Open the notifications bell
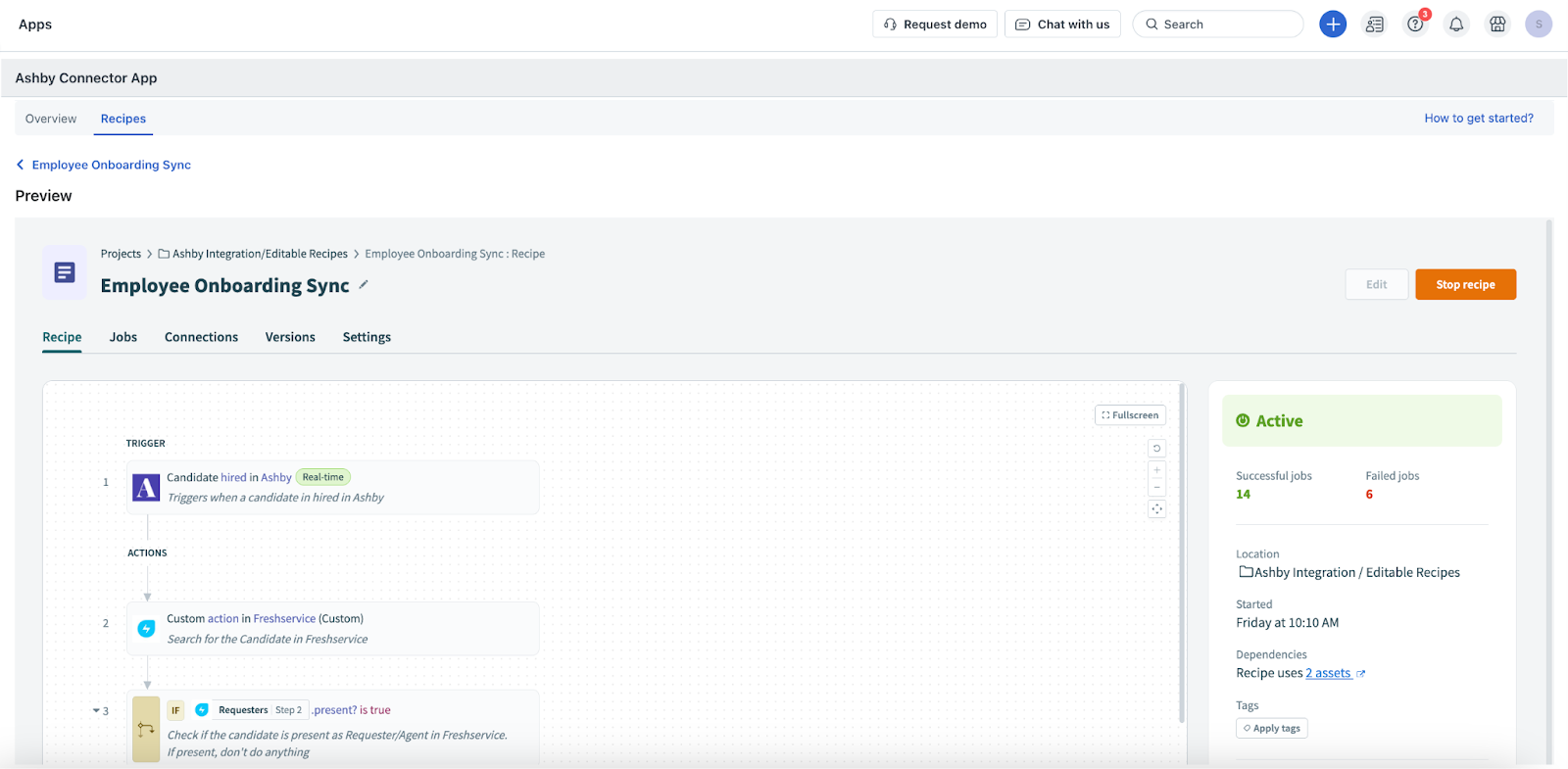This screenshot has height=769, width=1568. [x=1456, y=24]
